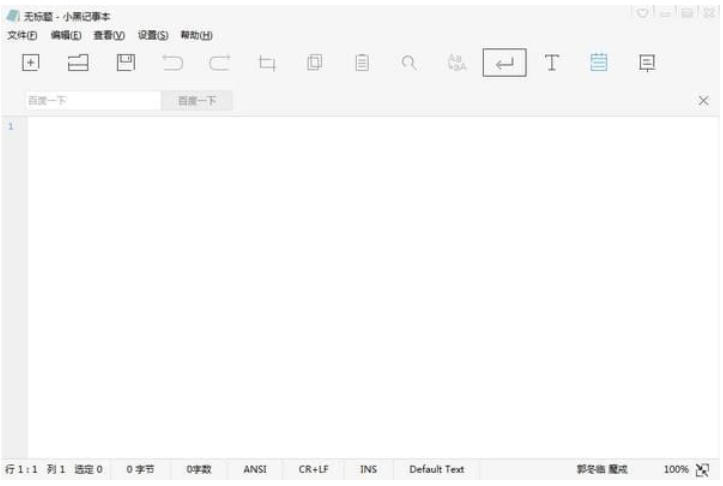Click the Replace toolbar icon
The image size is (723, 486).
tap(456, 63)
